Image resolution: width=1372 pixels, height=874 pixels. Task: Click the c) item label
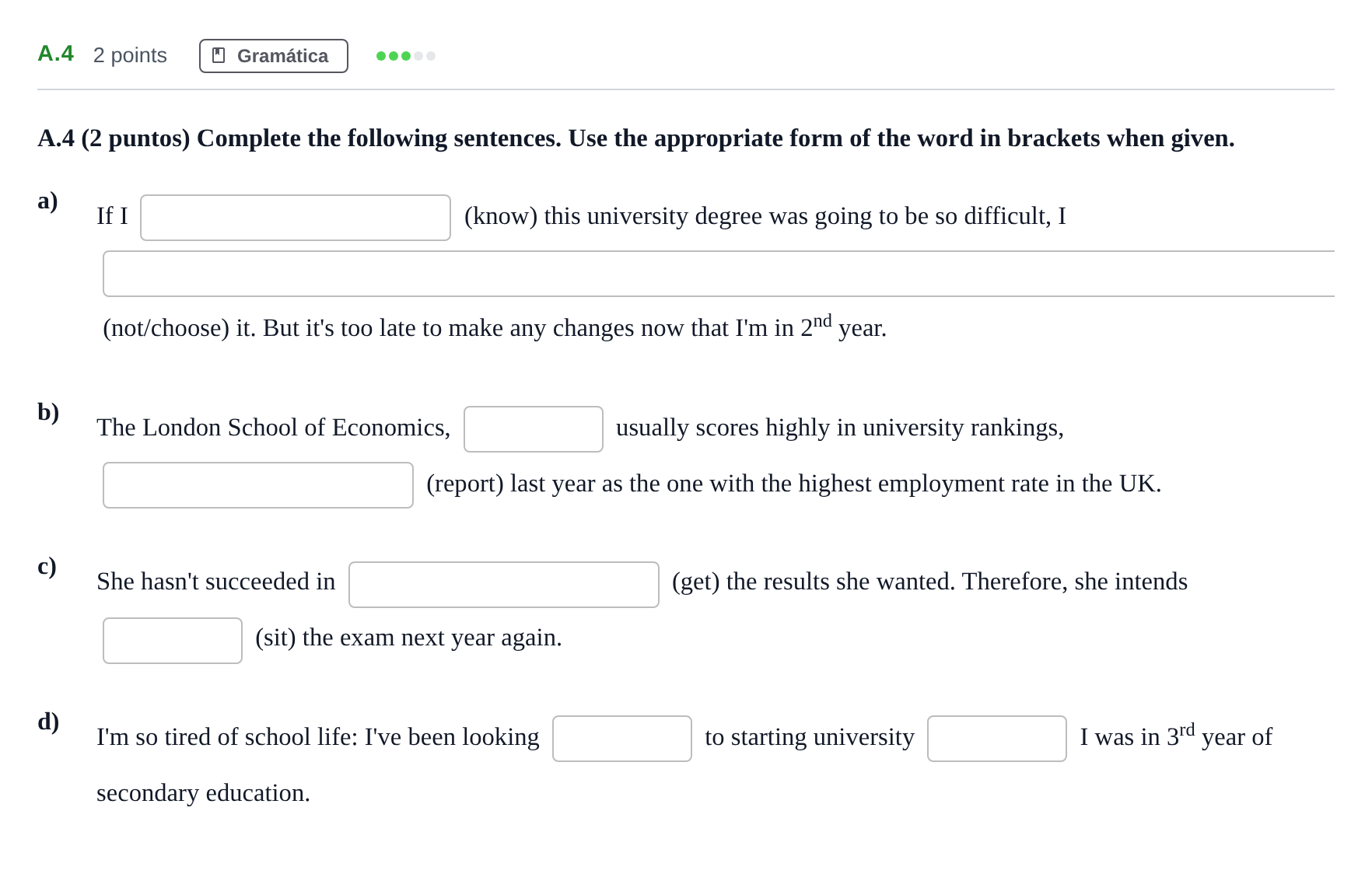pyautogui.click(x=47, y=566)
